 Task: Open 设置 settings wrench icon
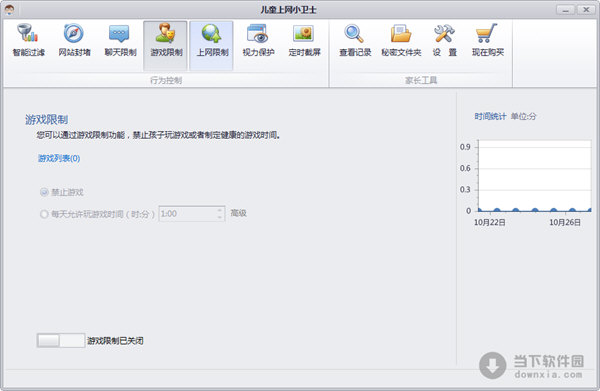[444, 41]
